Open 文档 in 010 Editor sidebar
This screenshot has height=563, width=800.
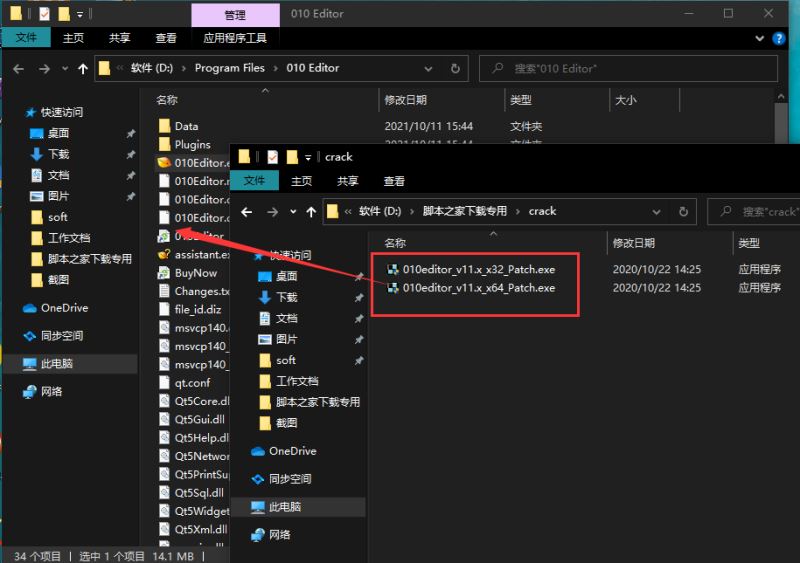tap(50, 175)
